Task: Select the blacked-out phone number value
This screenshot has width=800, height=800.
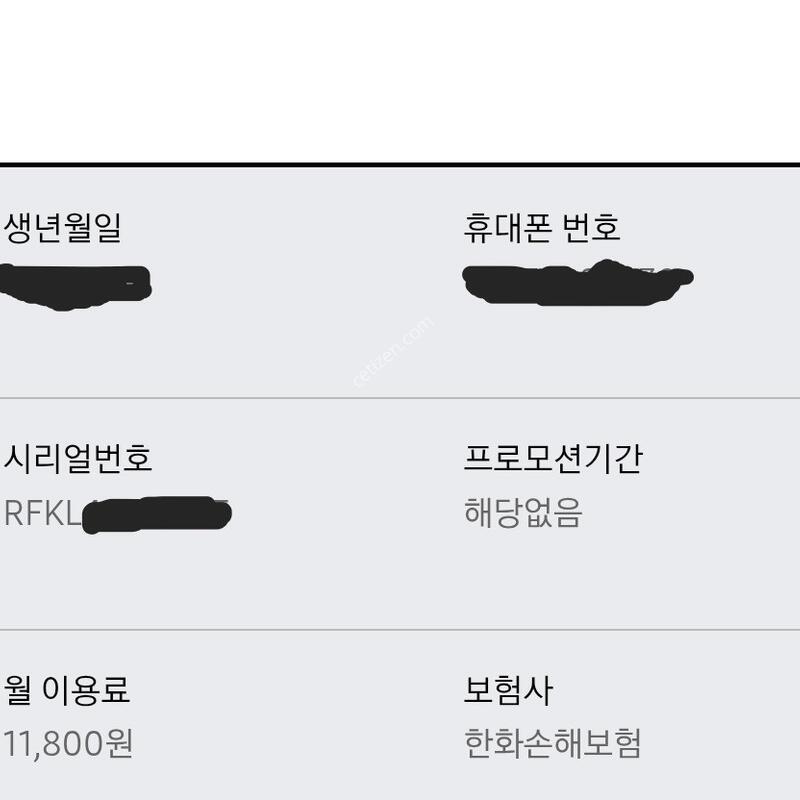Action: (x=578, y=283)
